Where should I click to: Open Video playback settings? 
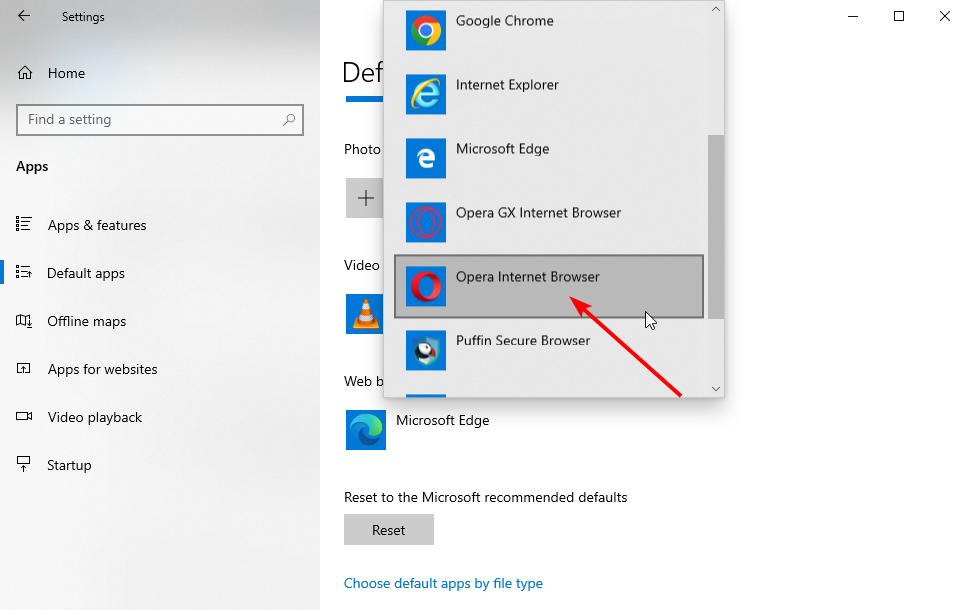click(x=160, y=417)
